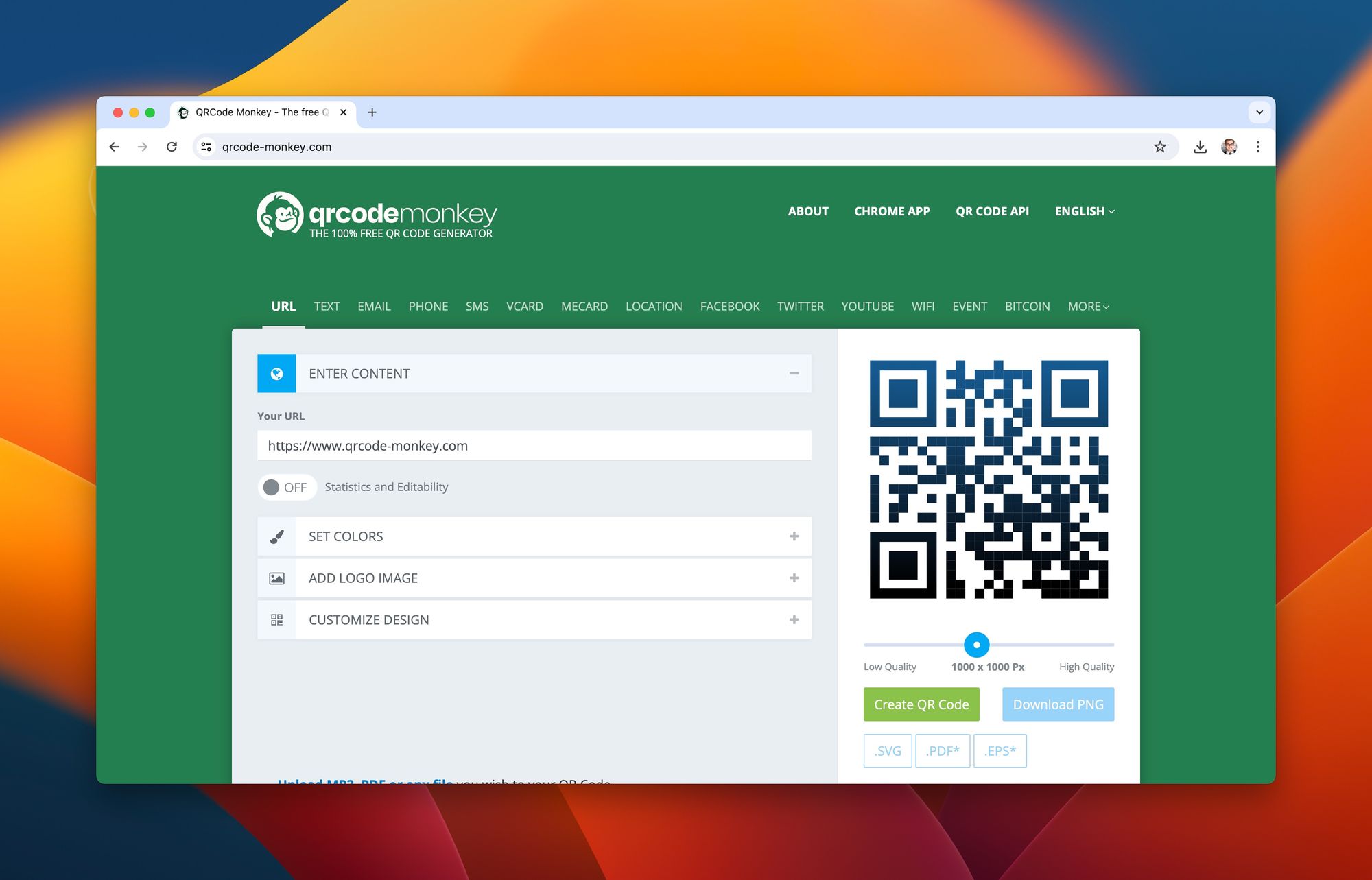Click the blue globe icon beside Enter Content

pyautogui.click(x=276, y=374)
